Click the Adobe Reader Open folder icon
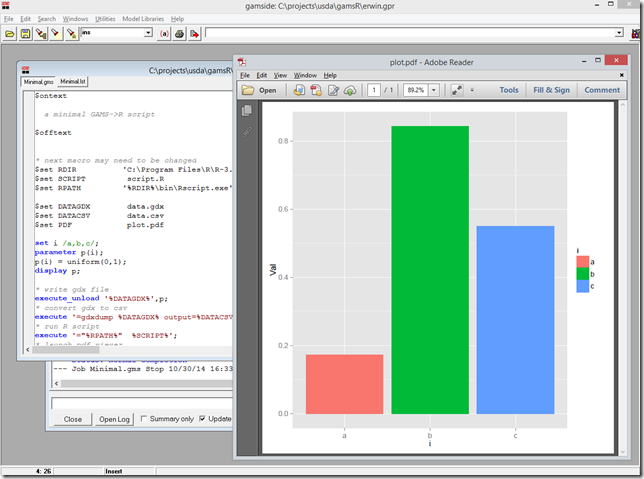The width and height of the screenshot is (644, 479). [x=247, y=90]
